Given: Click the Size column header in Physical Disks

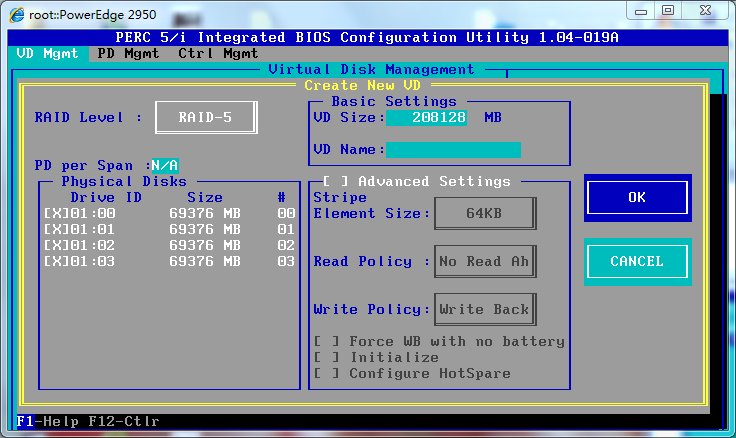Looking at the screenshot, I should pos(205,198).
